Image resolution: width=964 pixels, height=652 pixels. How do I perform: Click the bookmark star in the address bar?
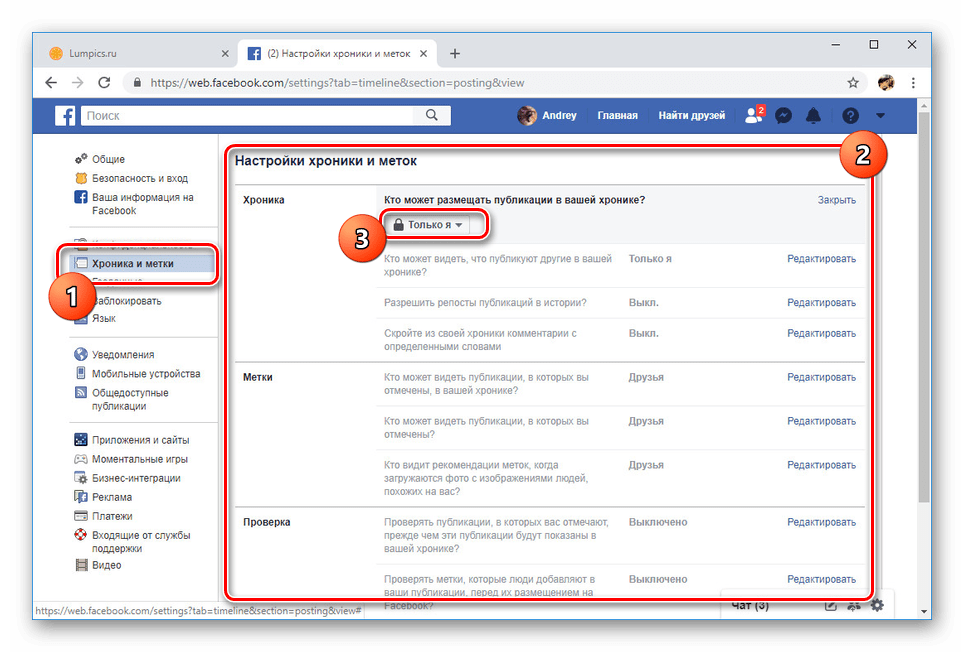(851, 83)
